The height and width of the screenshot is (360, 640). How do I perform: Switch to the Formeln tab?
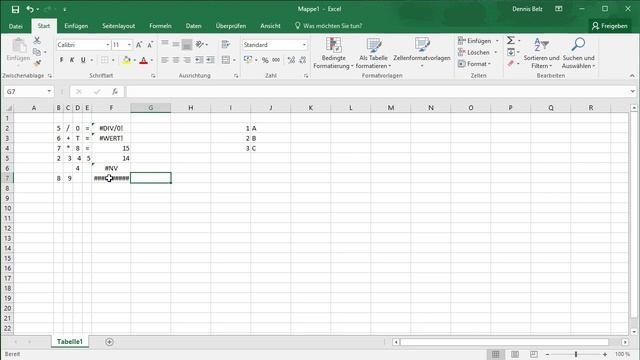click(160, 26)
